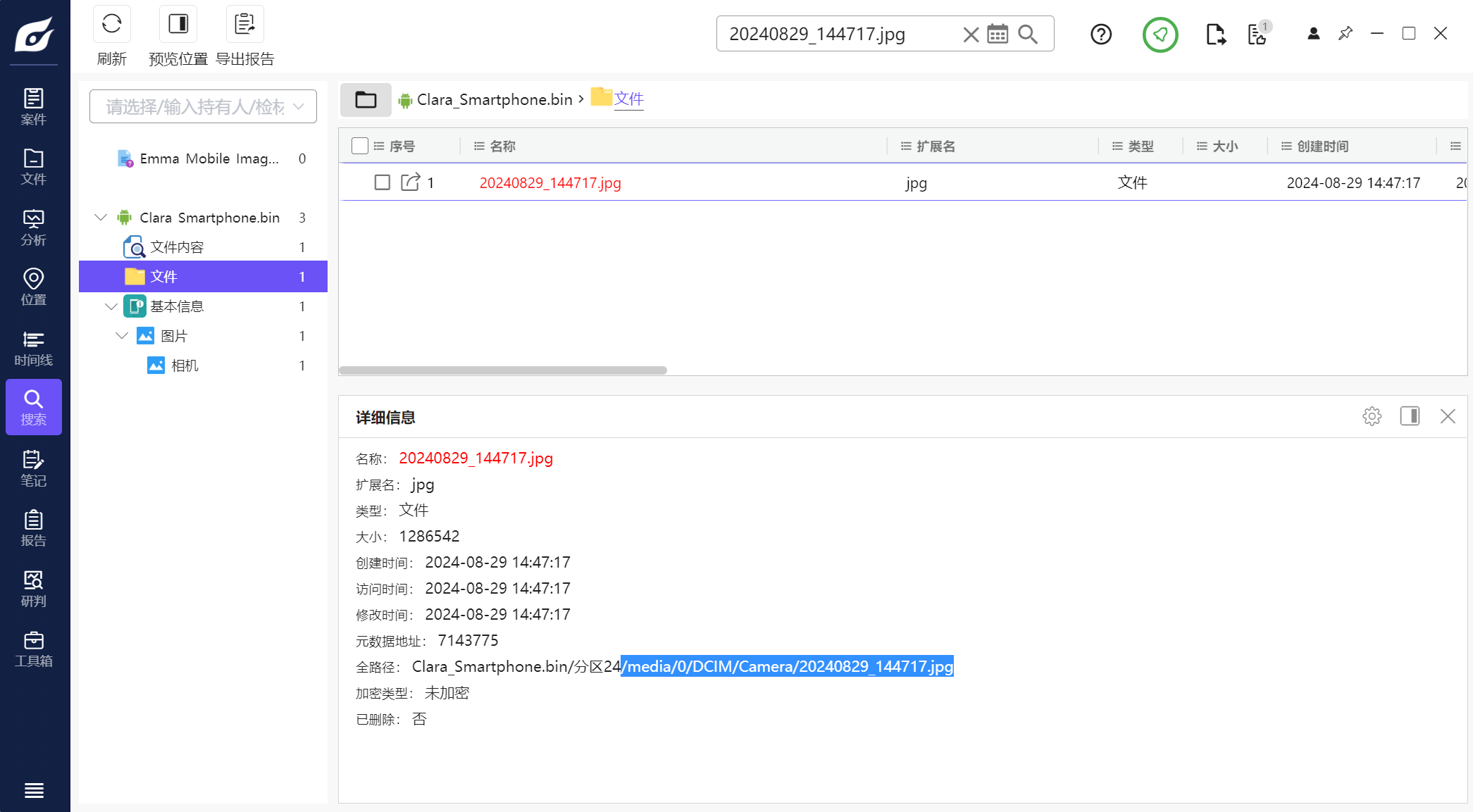1473x812 pixels.
Task: Select the 文件内容 tree item
Action: (x=177, y=247)
